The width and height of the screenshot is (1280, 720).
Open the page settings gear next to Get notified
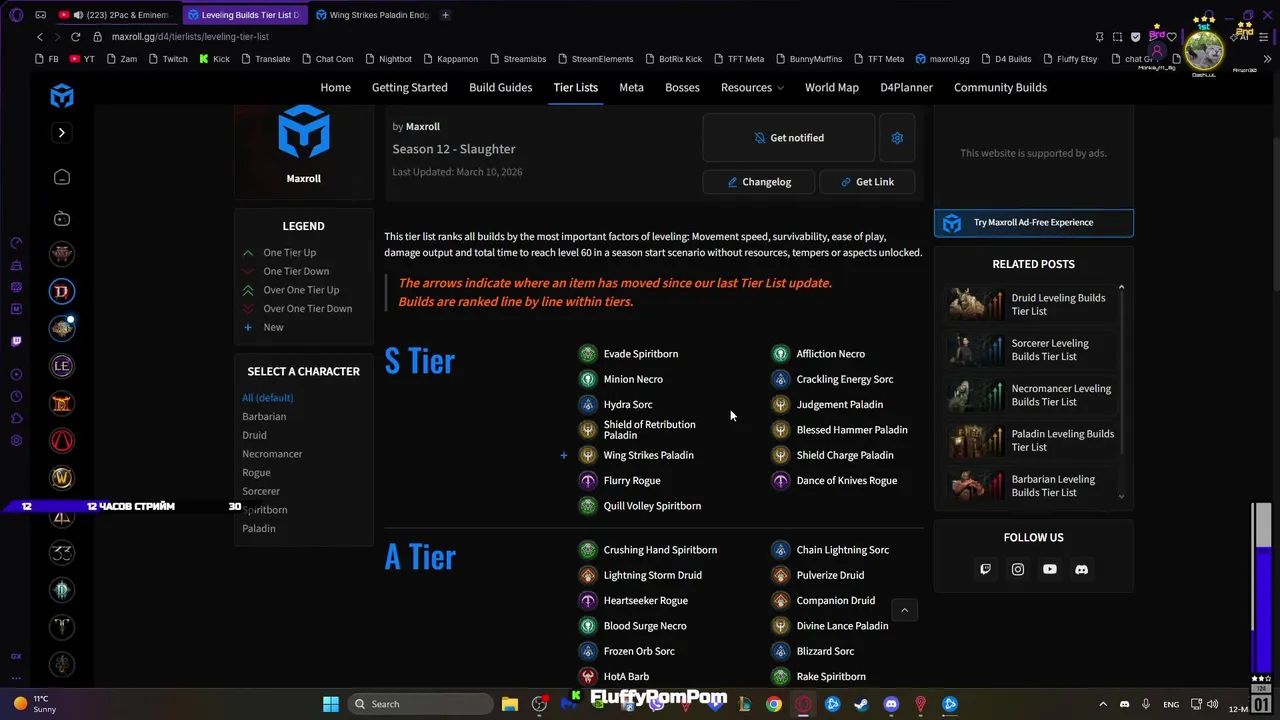[x=897, y=138]
